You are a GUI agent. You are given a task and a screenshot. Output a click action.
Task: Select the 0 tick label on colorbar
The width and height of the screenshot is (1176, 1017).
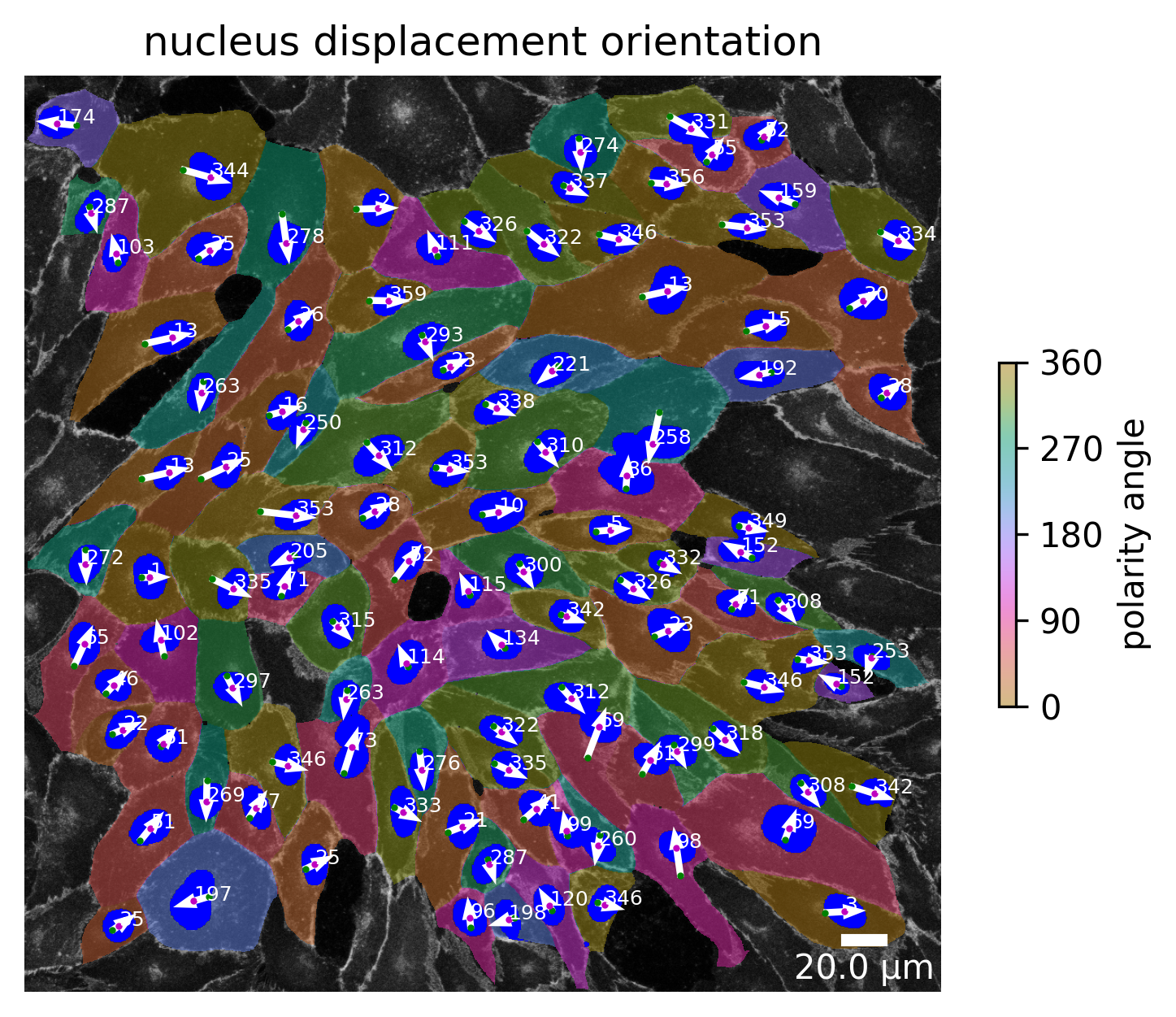(1050, 707)
